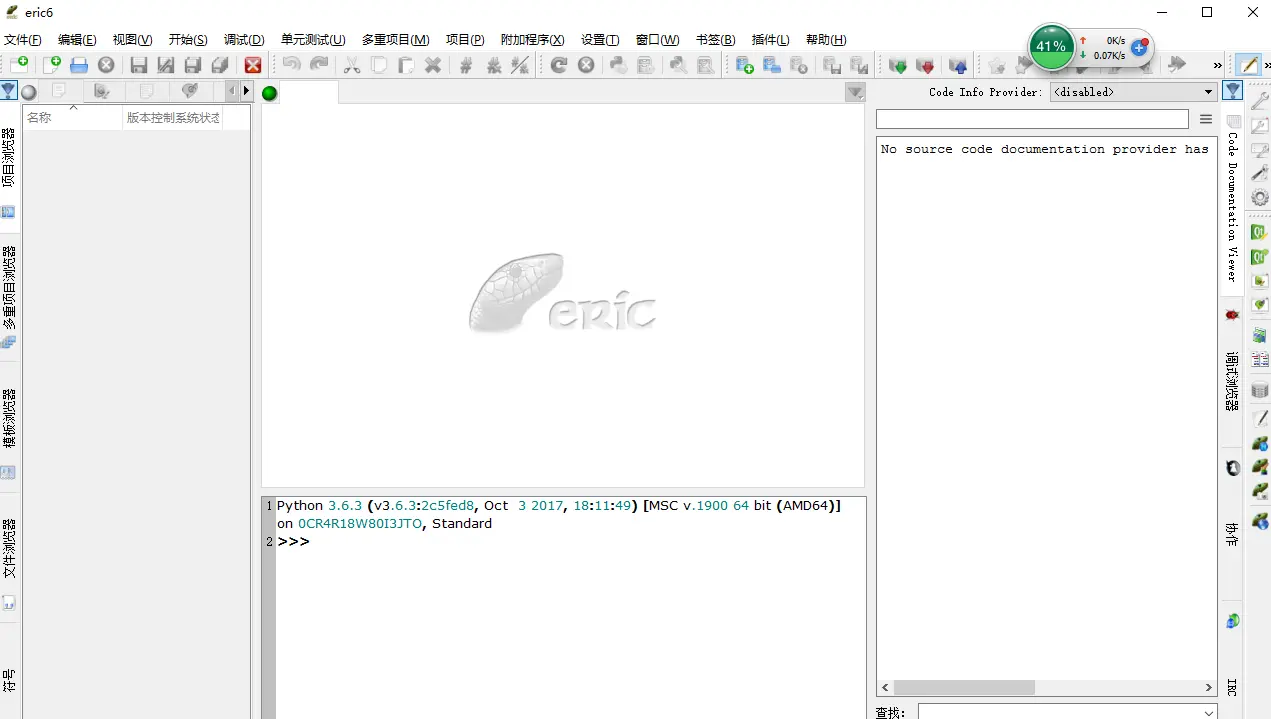This screenshot has width=1271, height=719.
Task: Click the Copy icon in edit toolbar
Action: tap(379, 65)
